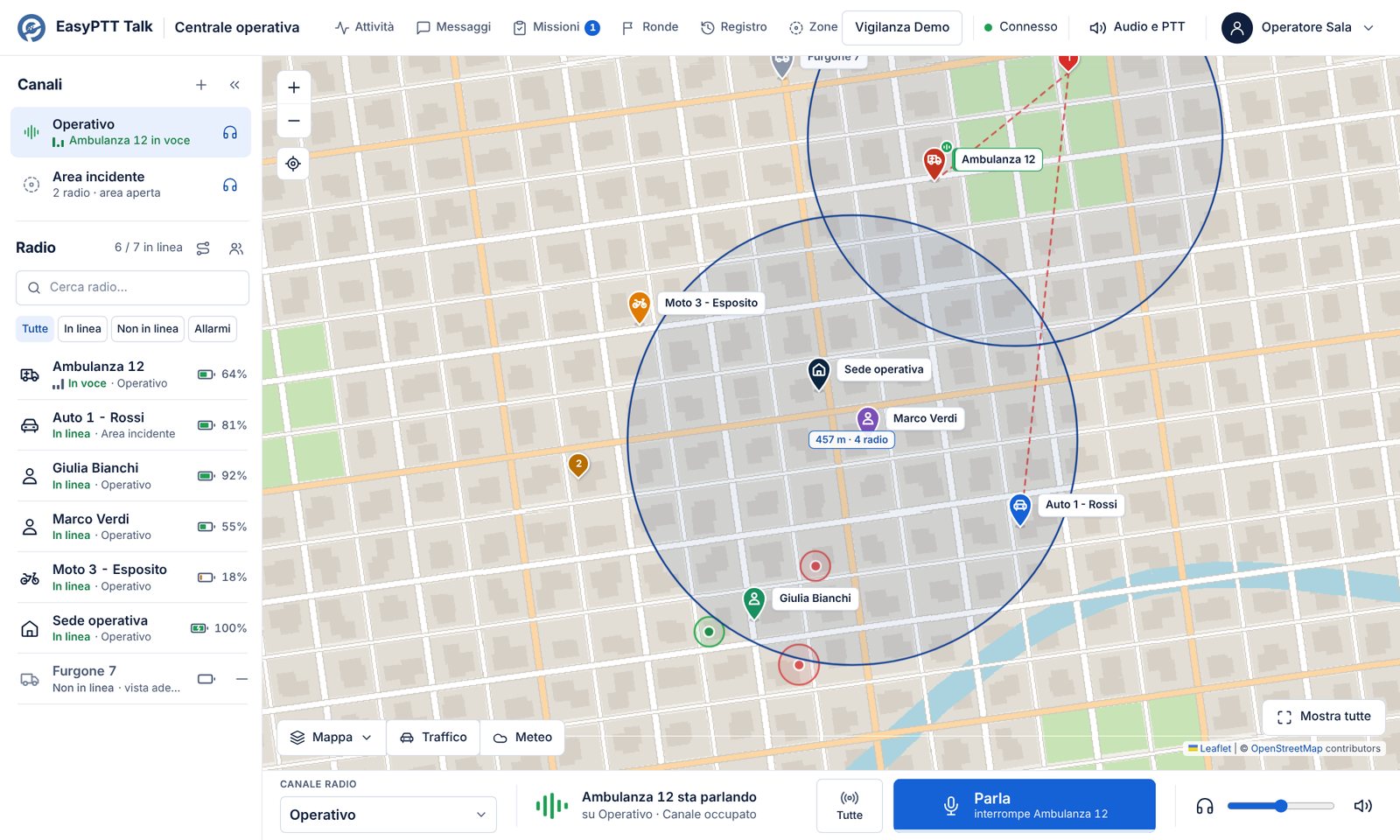The width and height of the screenshot is (1400, 840).
Task: Click the Cerca radio search field
Action: (x=132, y=288)
